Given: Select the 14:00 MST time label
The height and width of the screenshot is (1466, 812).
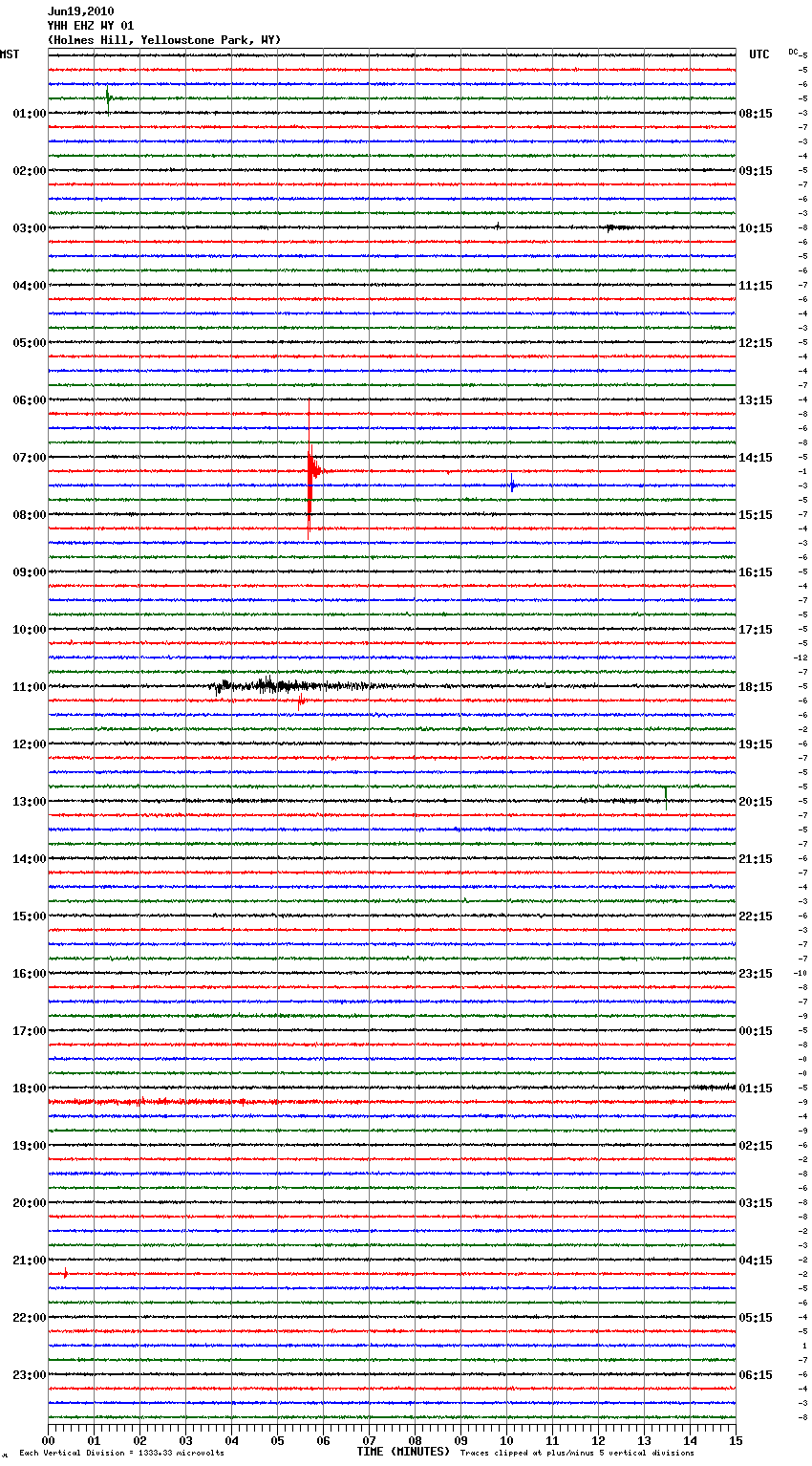Looking at the screenshot, I should point(29,859).
